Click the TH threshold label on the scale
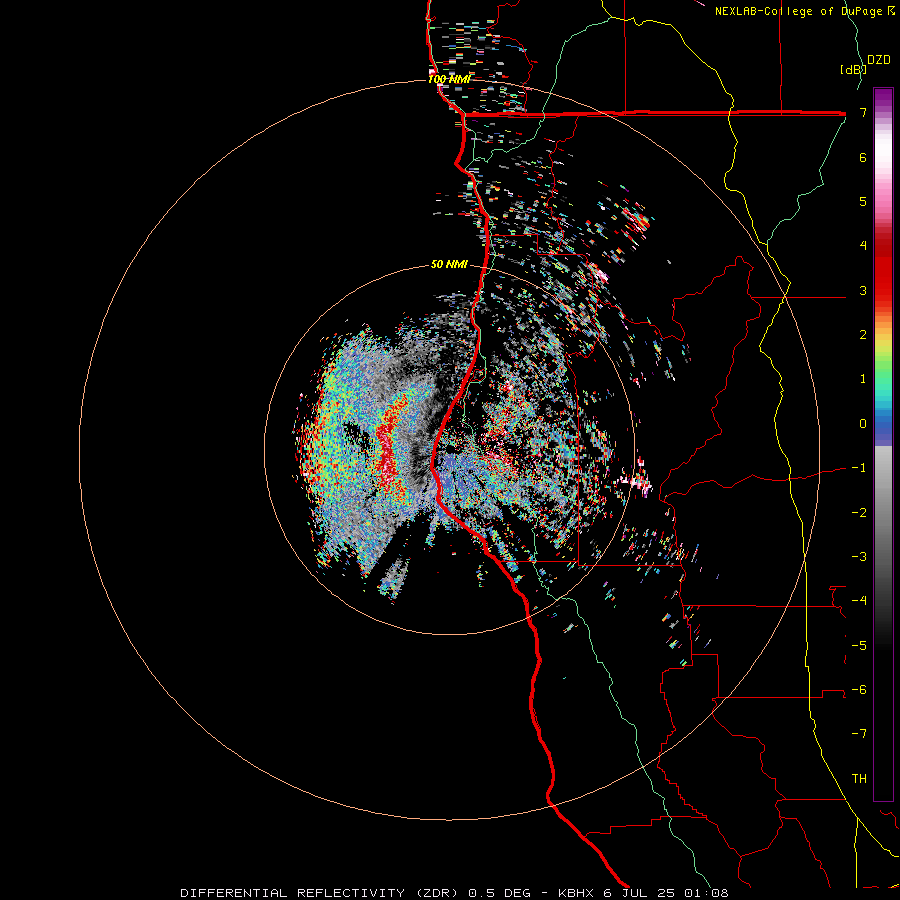Image resolution: width=900 pixels, height=900 pixels. (x=859, y=778)
